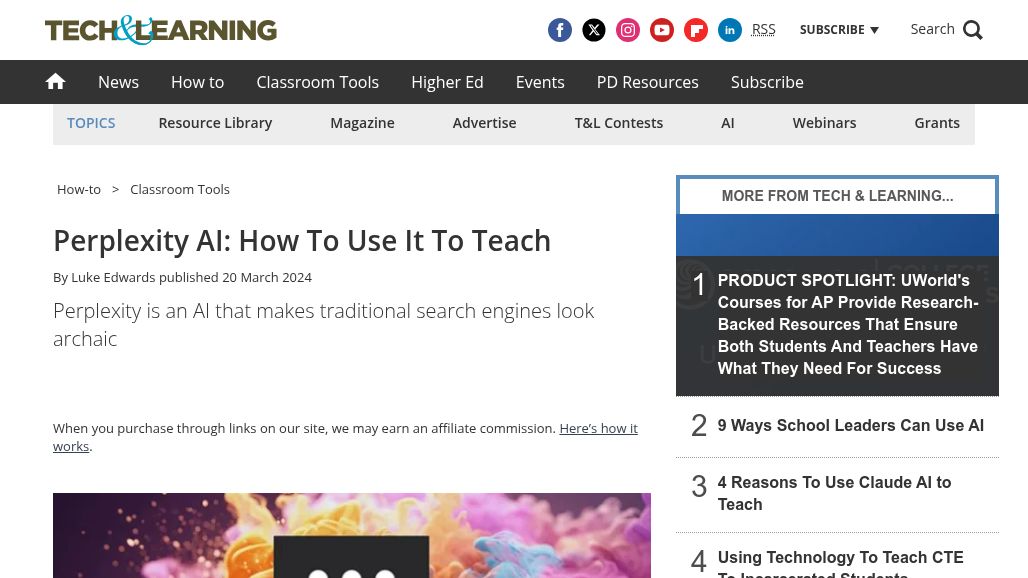Open the News menu item
This screenshot has height=578, width=1028.
(x=118, y=82)
